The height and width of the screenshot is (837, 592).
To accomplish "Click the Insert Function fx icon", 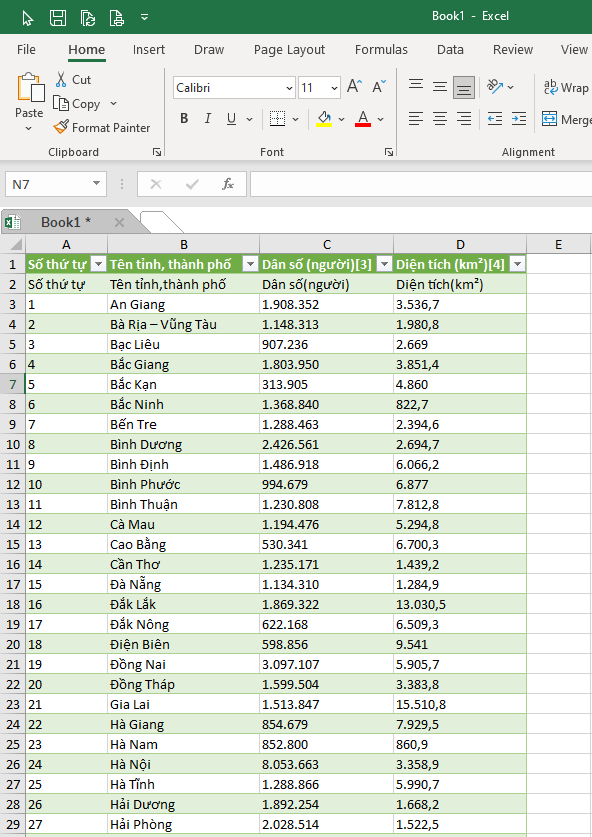I will [x=228, y=184].
